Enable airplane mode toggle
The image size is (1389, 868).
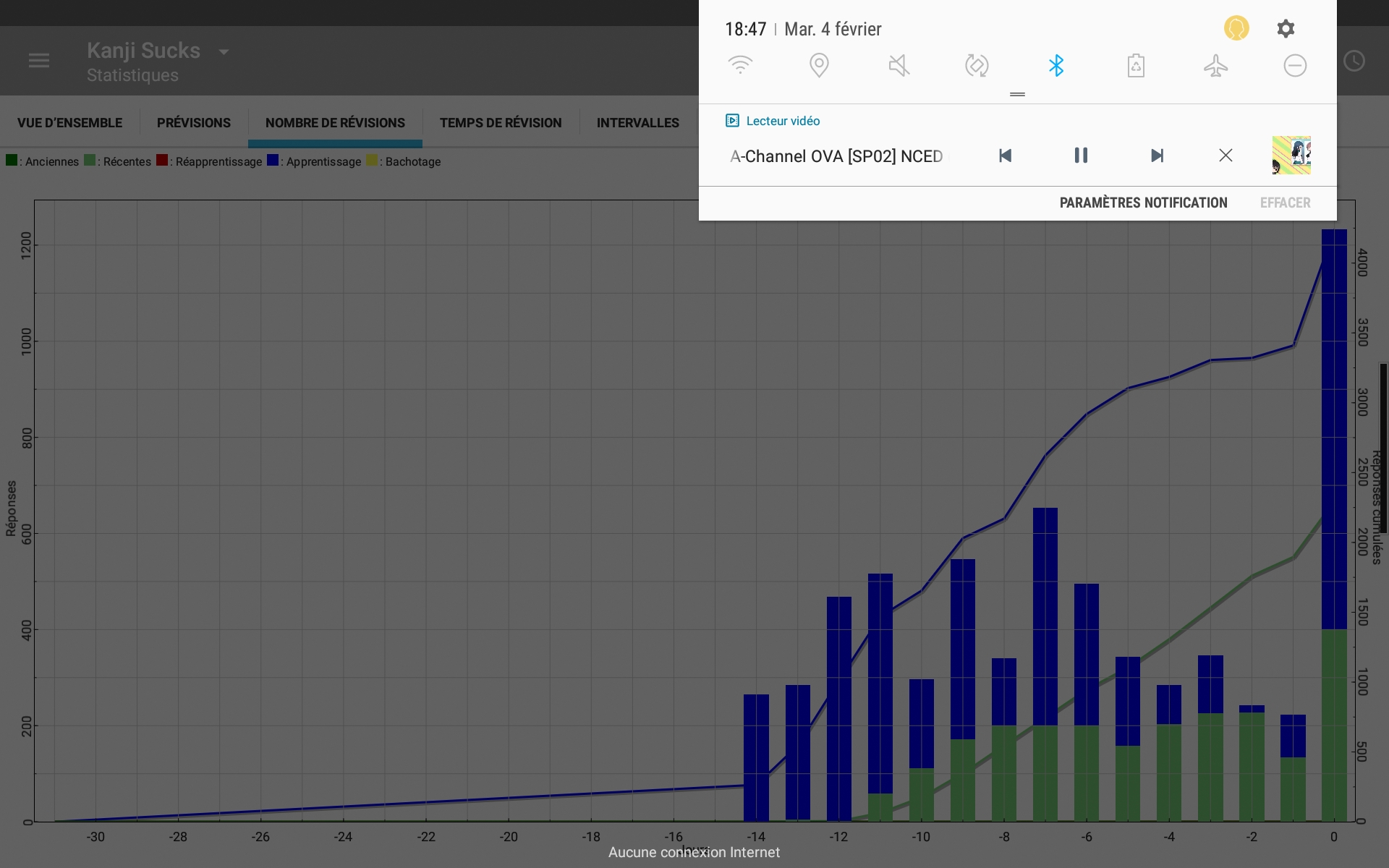tap(1215, 66)
